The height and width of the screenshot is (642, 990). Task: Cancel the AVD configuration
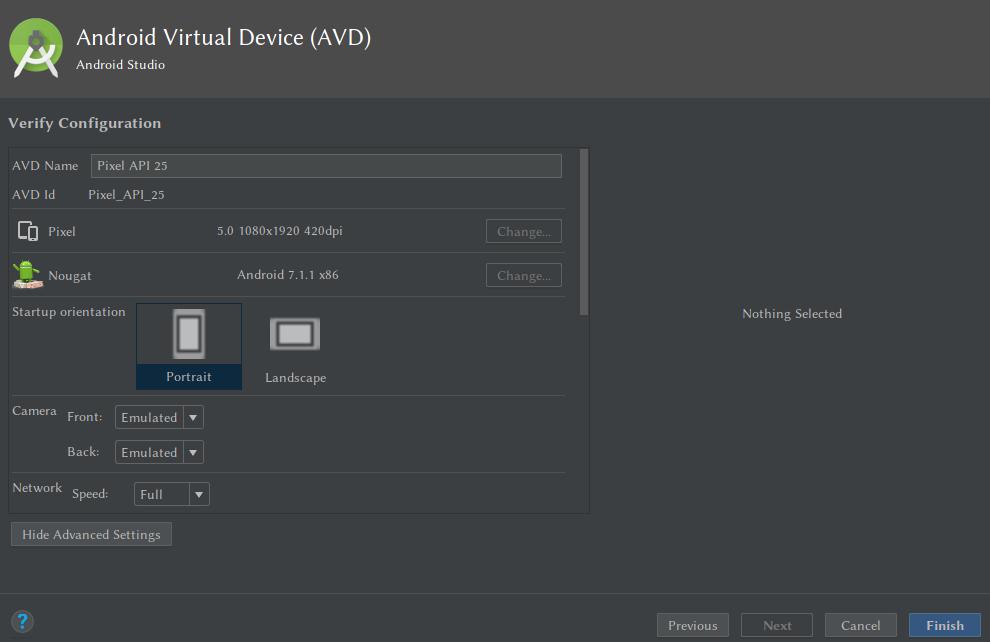click(x=860, y=624)
